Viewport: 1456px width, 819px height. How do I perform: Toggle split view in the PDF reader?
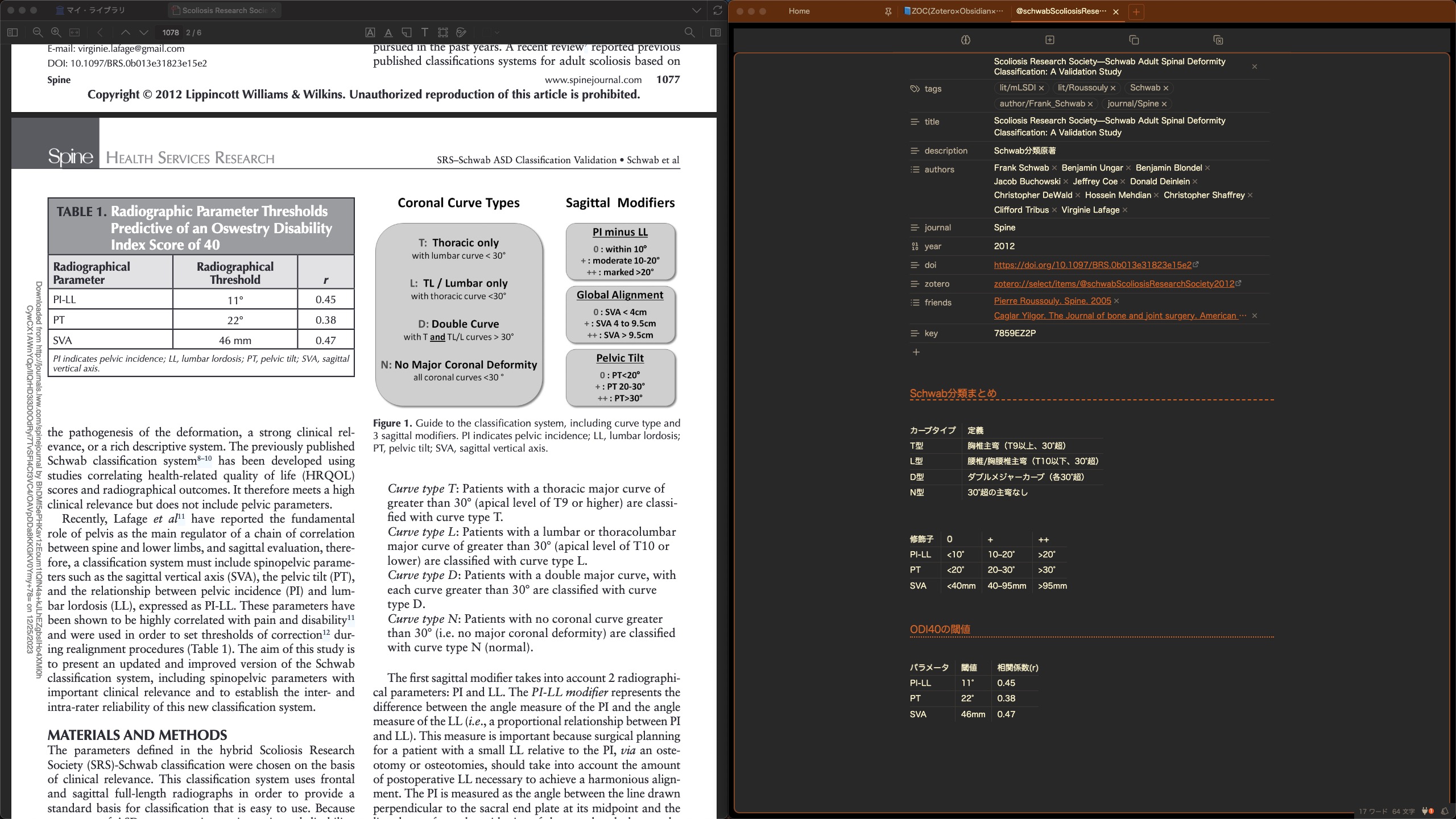click(x=715, y=32)
